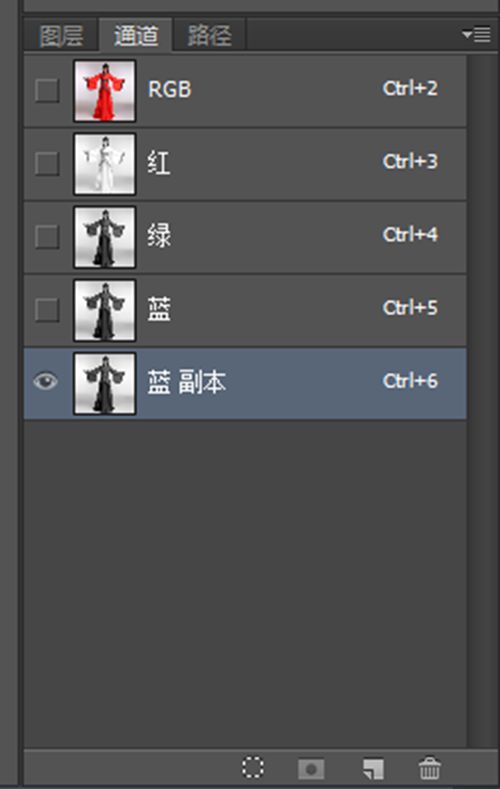Select the 红 channel name
Screen dimensions: 500x789
tap(158, 163)
